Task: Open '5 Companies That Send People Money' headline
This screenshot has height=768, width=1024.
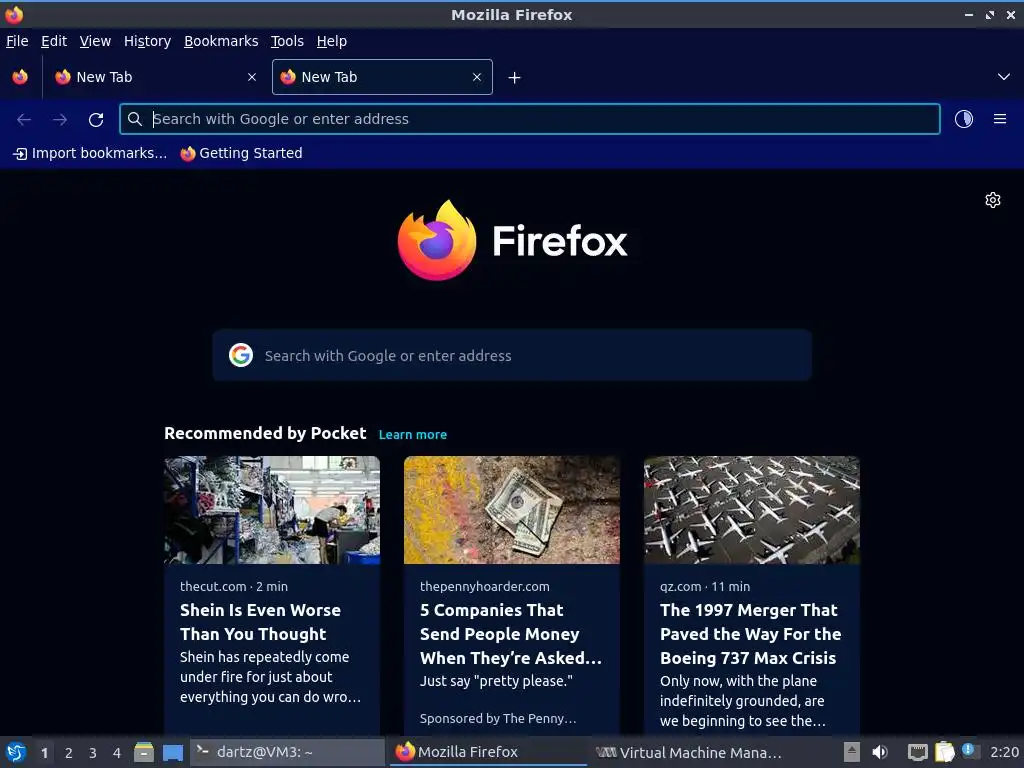Action: click(x=511, y=633)
